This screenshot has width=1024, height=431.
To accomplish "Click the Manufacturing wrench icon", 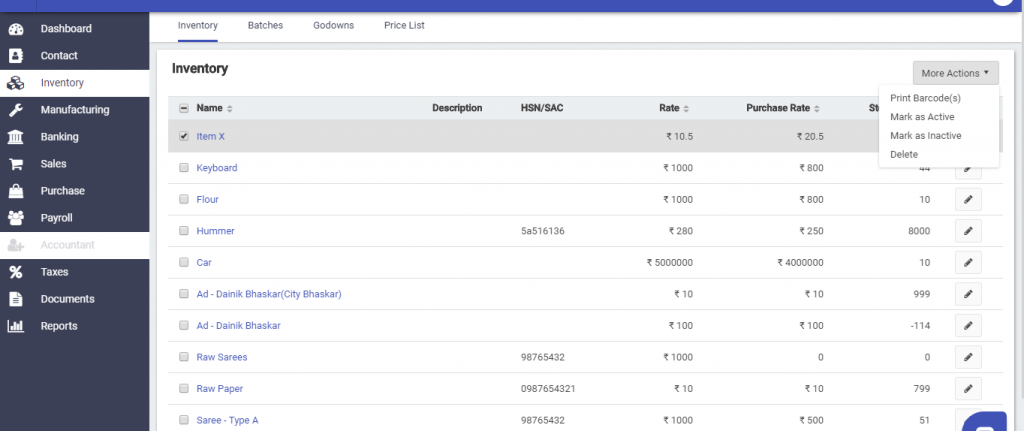I will tap(16, 110).
